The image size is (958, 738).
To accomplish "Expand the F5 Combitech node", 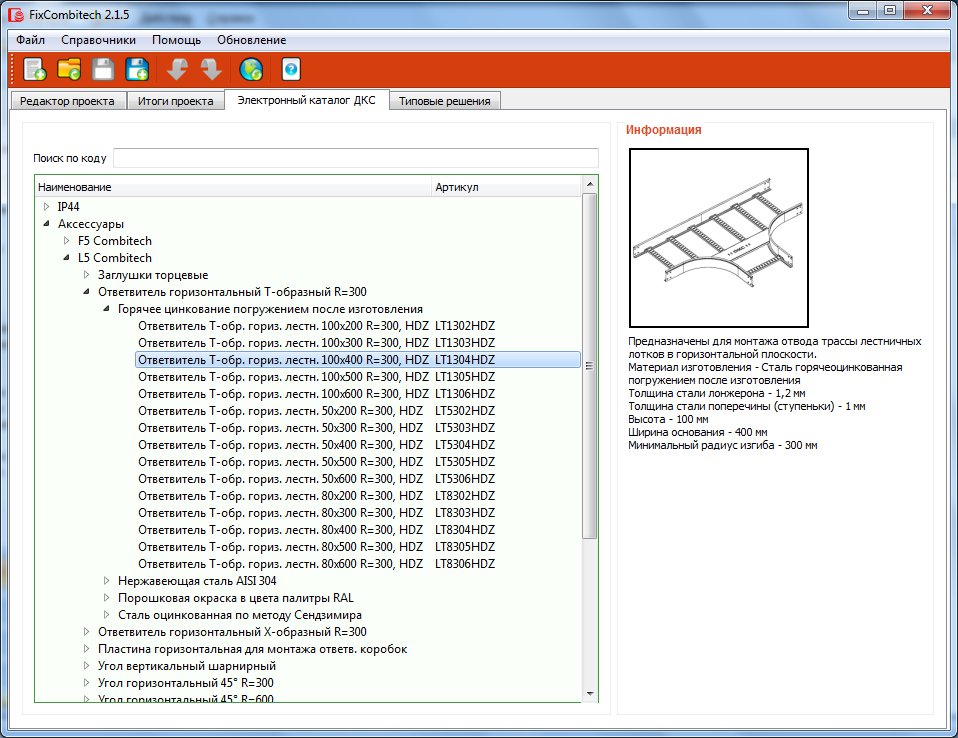I will (67, 241).
